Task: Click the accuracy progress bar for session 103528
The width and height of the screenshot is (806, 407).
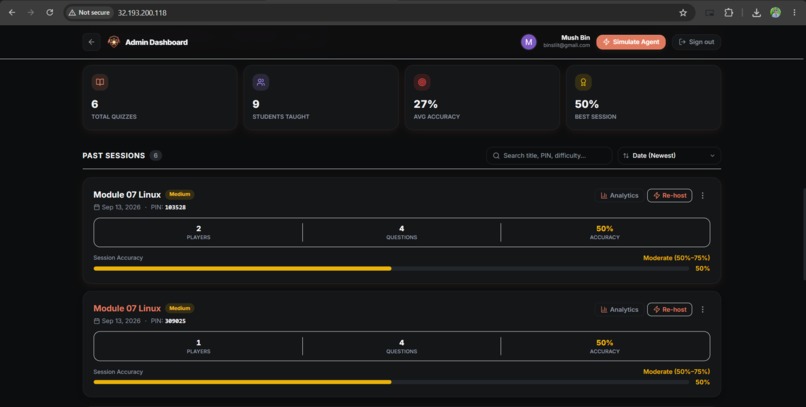Action: (391, 268)
